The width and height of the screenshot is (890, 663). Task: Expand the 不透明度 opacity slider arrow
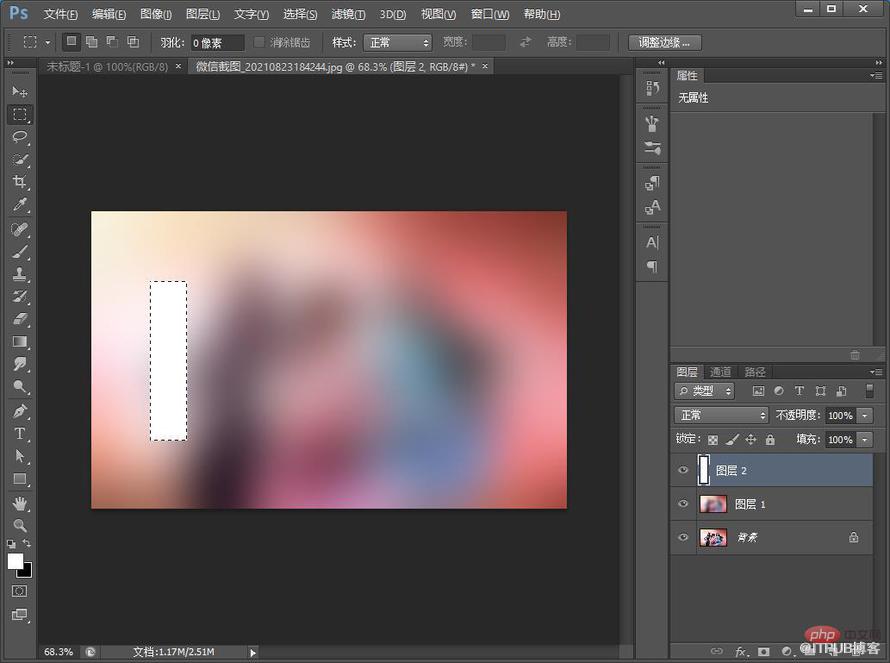coord(864,416)
